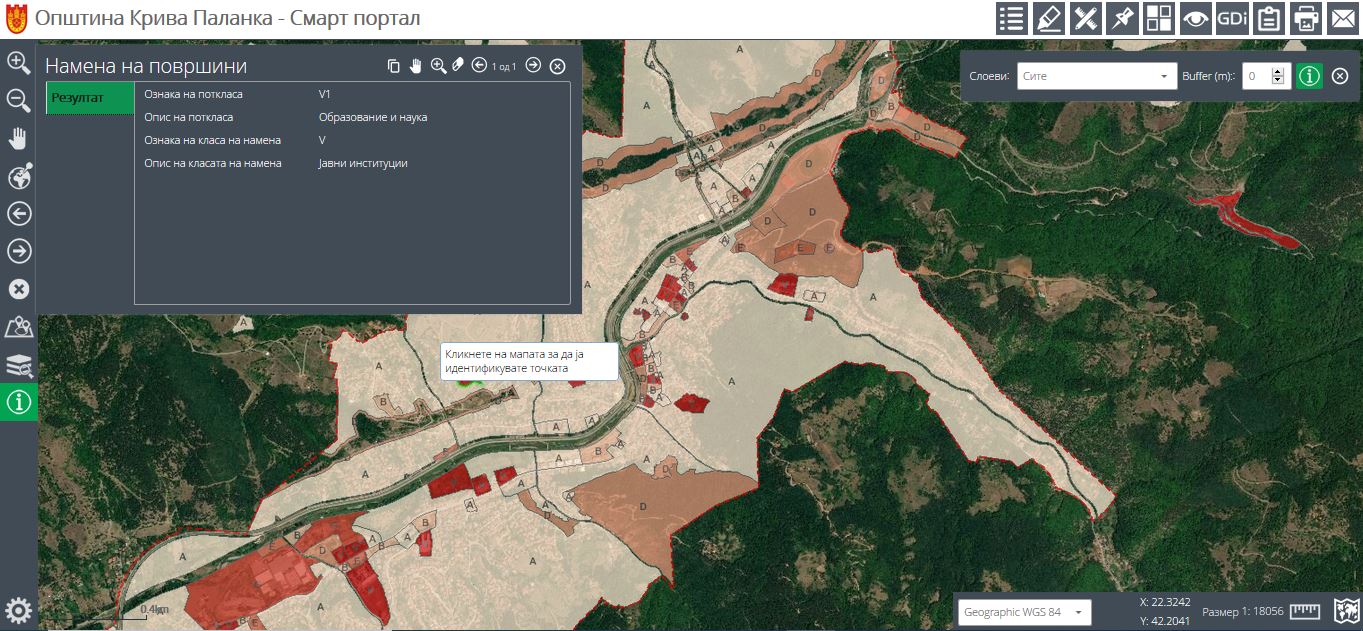
Task: Open the Слоеви dropdown showing Сите
Action: (x=1096, y=76)
